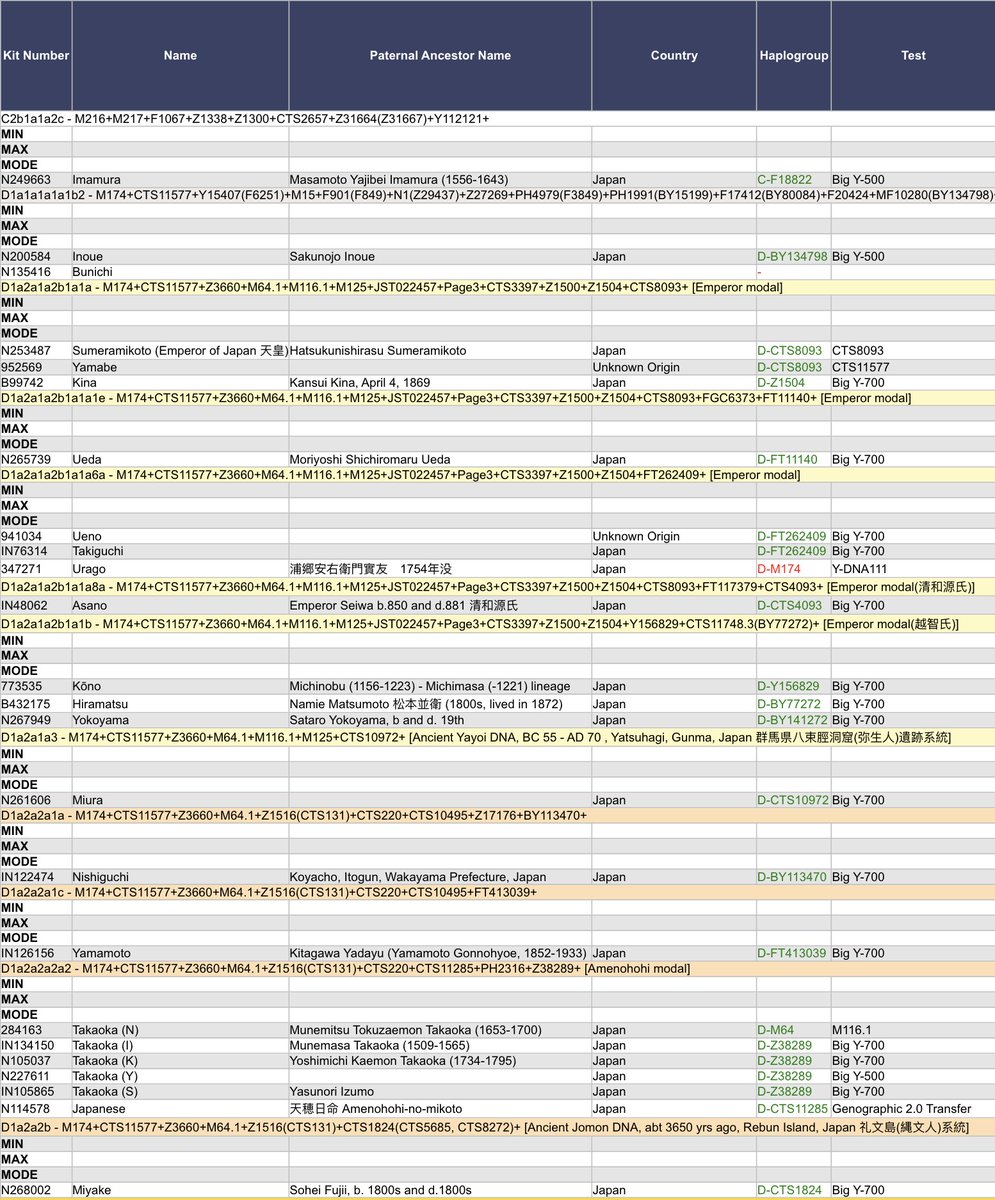Image resolution: width=995 pixels, height=1200 pixels.
Task: Open D-Z38289 link in Takaoka (S) row
Action: (x=787, y=1092)
